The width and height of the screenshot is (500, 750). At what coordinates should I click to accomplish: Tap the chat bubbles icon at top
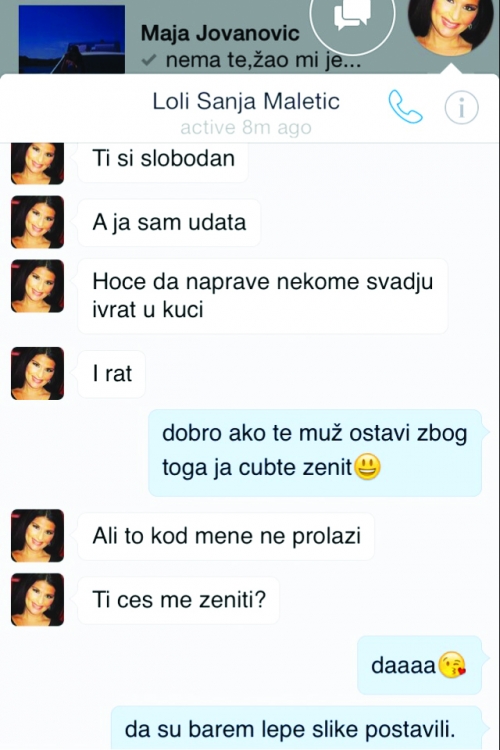pyautogui.click(x=353, y=17)
